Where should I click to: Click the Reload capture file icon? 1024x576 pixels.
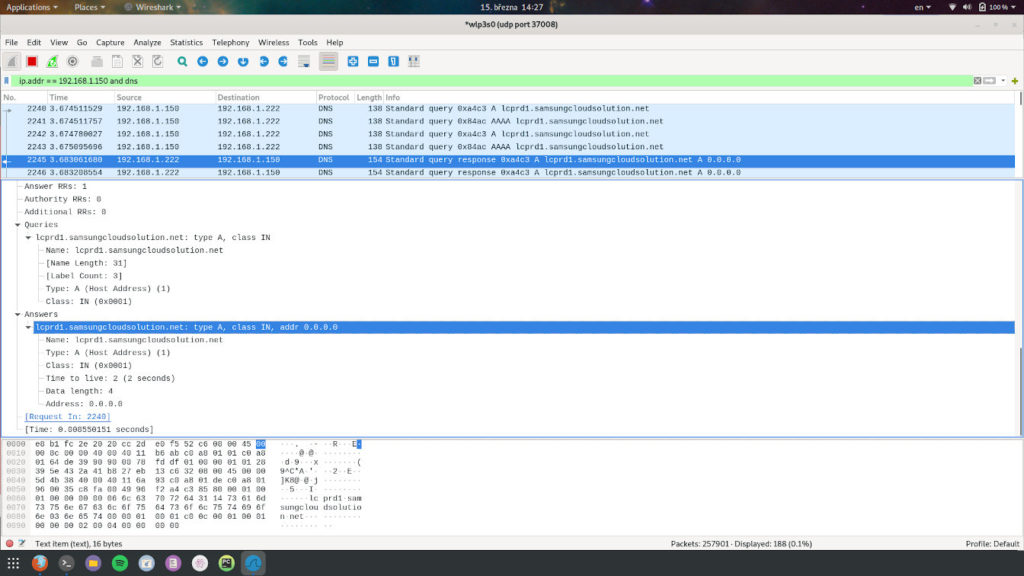coord(157,61)
